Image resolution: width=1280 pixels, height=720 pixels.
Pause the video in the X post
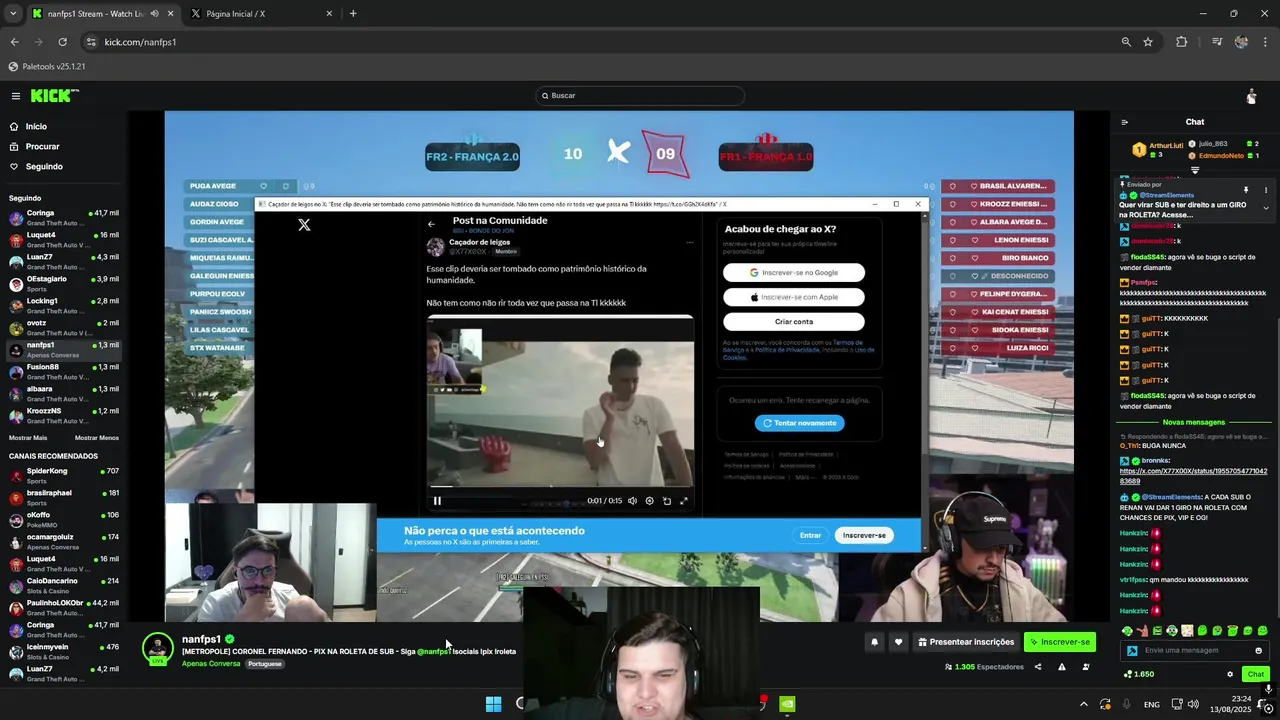click(x=437, y=501)
